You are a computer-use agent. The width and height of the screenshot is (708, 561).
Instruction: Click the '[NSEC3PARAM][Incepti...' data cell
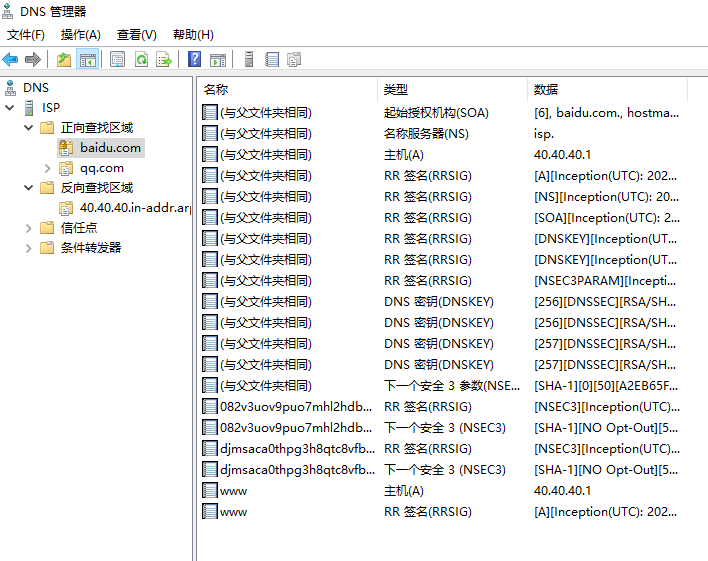(605, 280)
